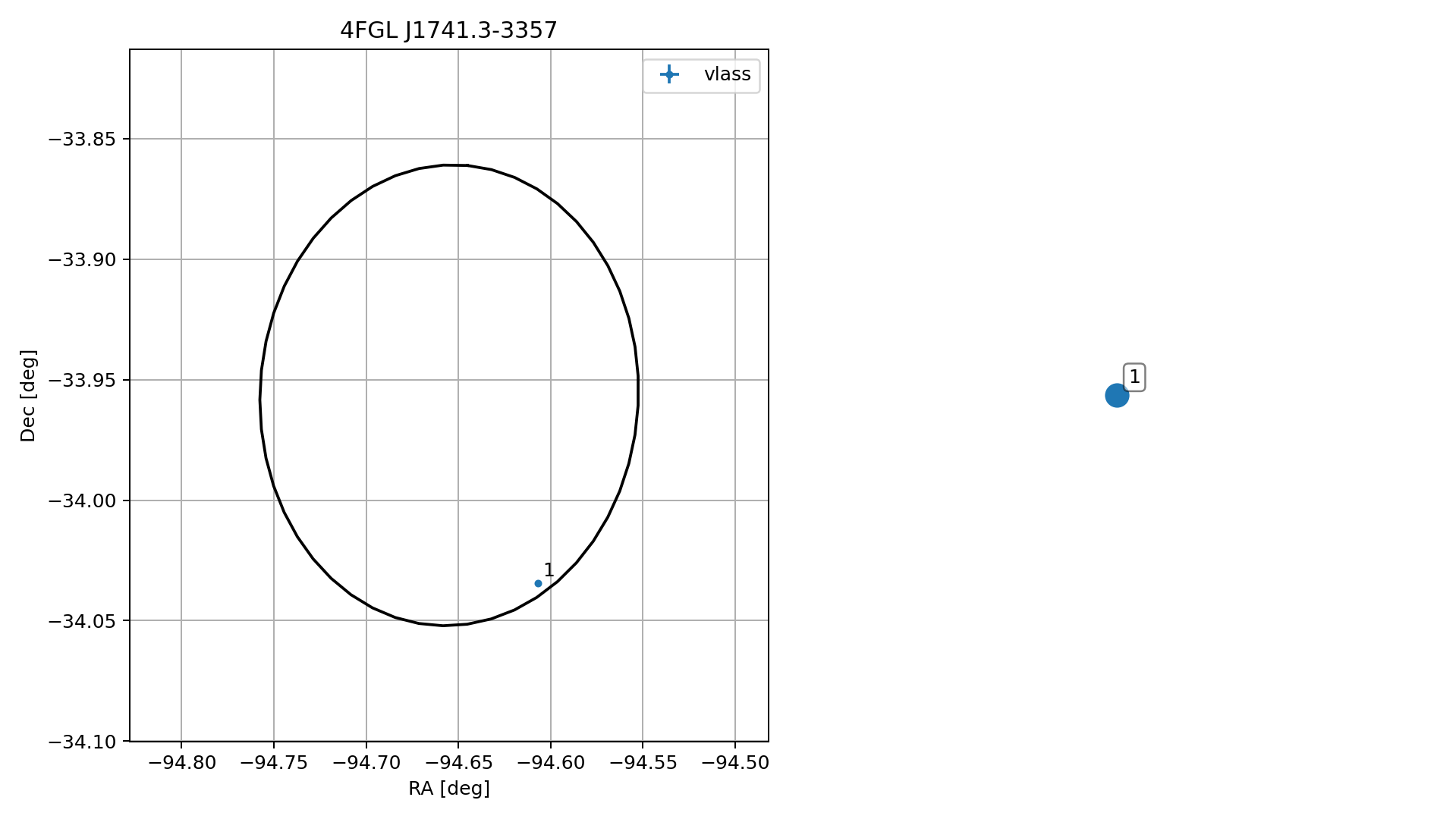1456x819 pixels.
Task: Click the vlass legend label
Action: point(727,74)
